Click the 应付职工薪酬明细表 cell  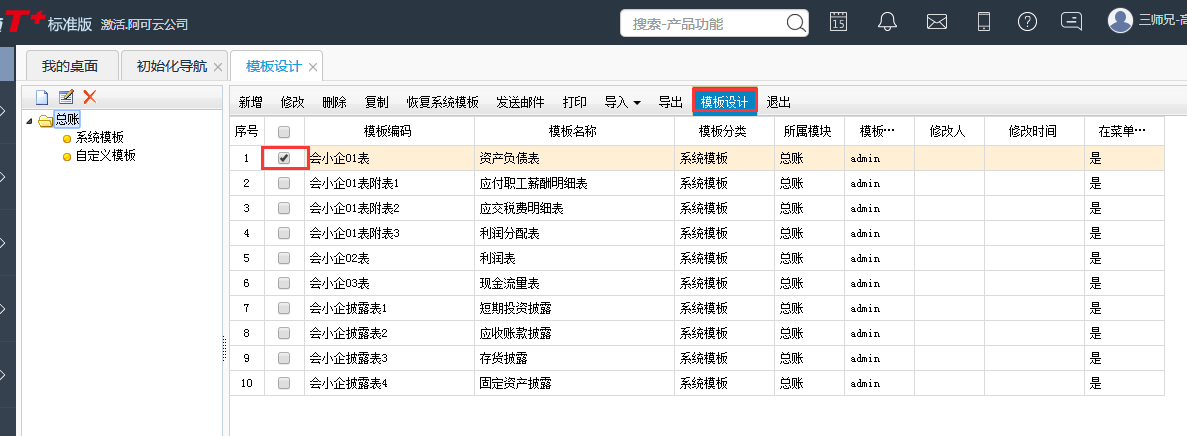pos(574,183)
